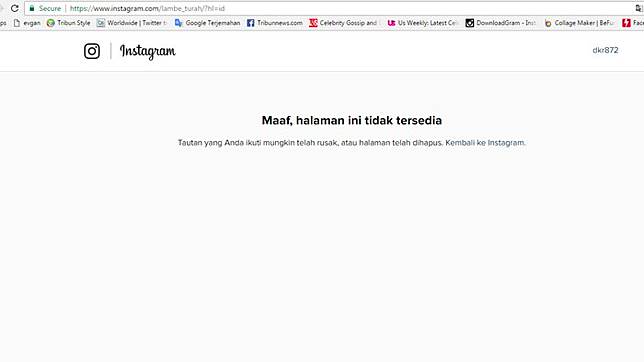This screenshot has width=644, height=362.
Task: Open the DownloadGram bookmark
Action: 501,23
